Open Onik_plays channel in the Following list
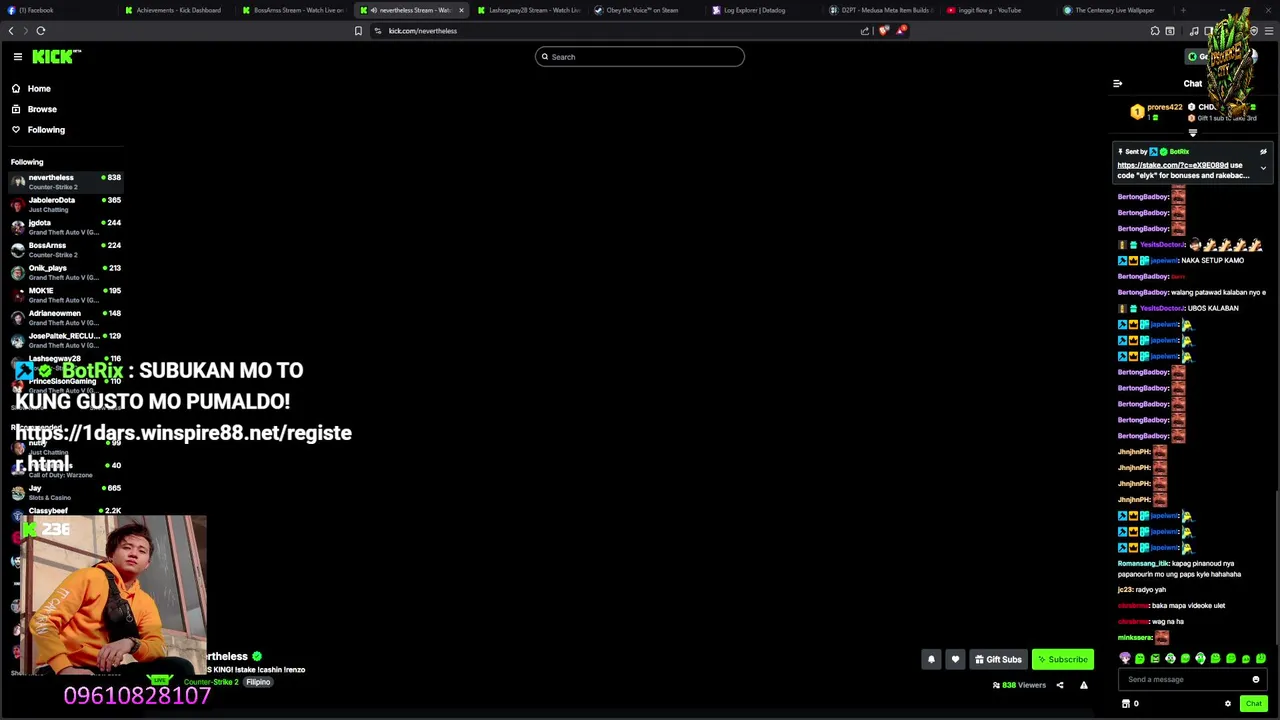 pos(65,272)
